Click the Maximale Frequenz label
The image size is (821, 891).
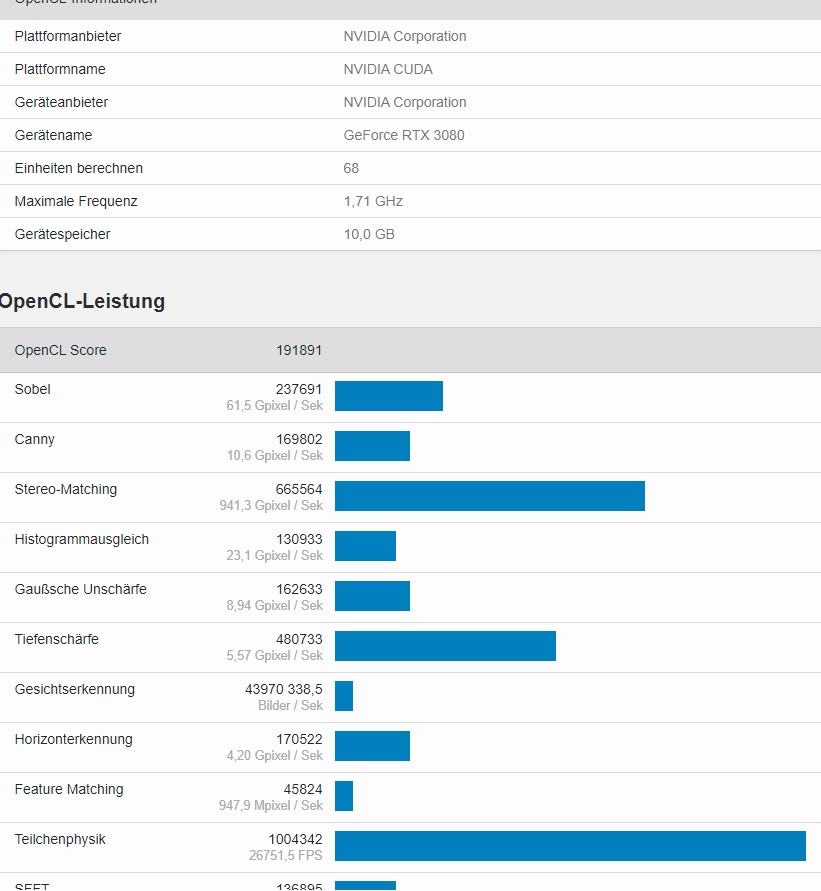76,201
